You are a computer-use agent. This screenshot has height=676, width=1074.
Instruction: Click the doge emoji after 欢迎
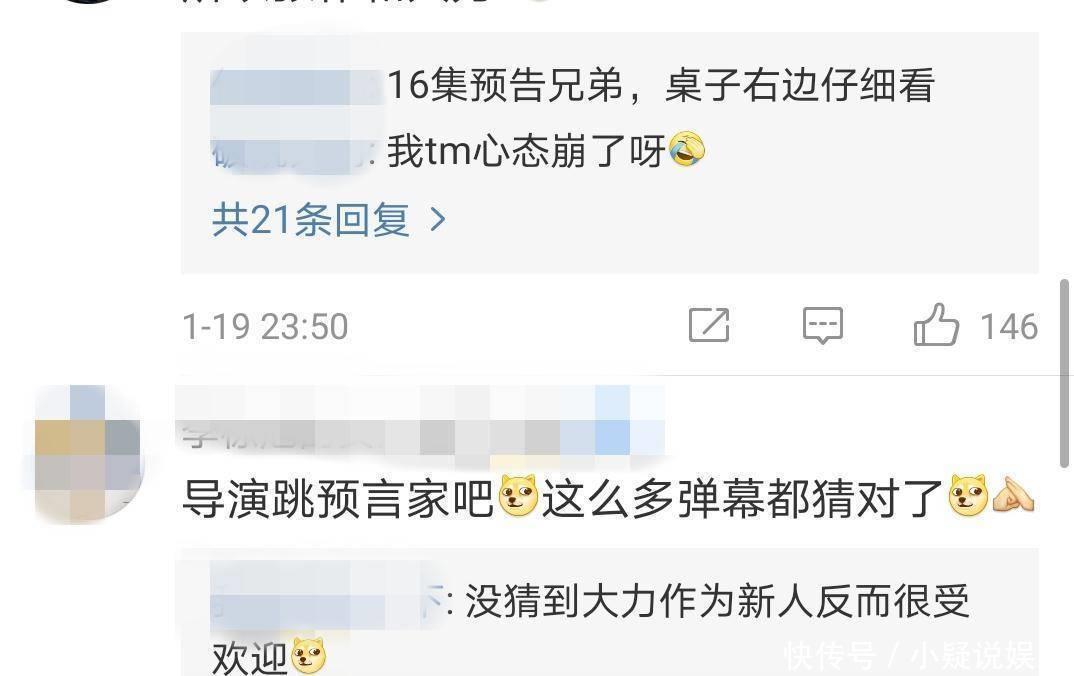tap(308, 656)
